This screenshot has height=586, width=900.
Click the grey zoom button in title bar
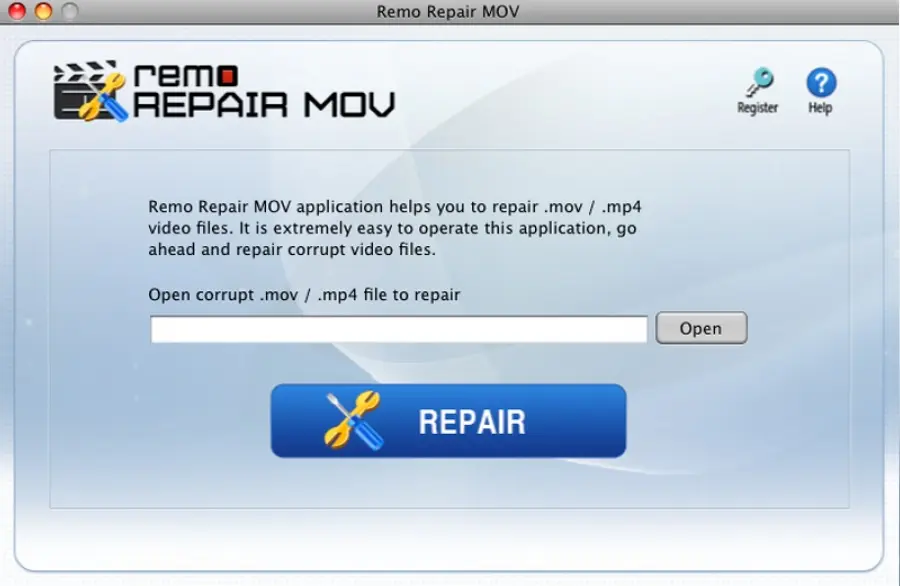[69, 11]
